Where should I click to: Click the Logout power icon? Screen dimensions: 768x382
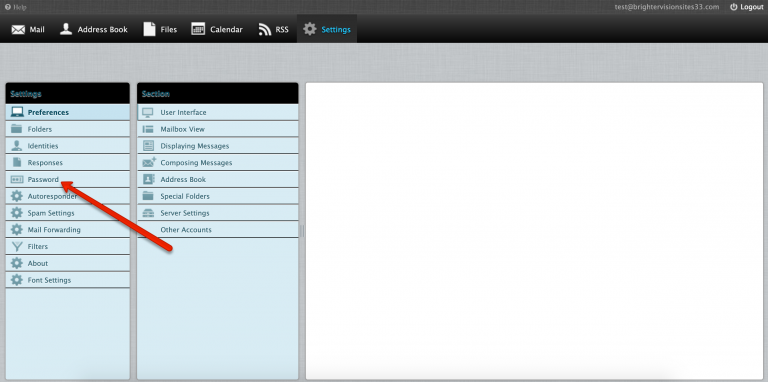click(733, 7)
